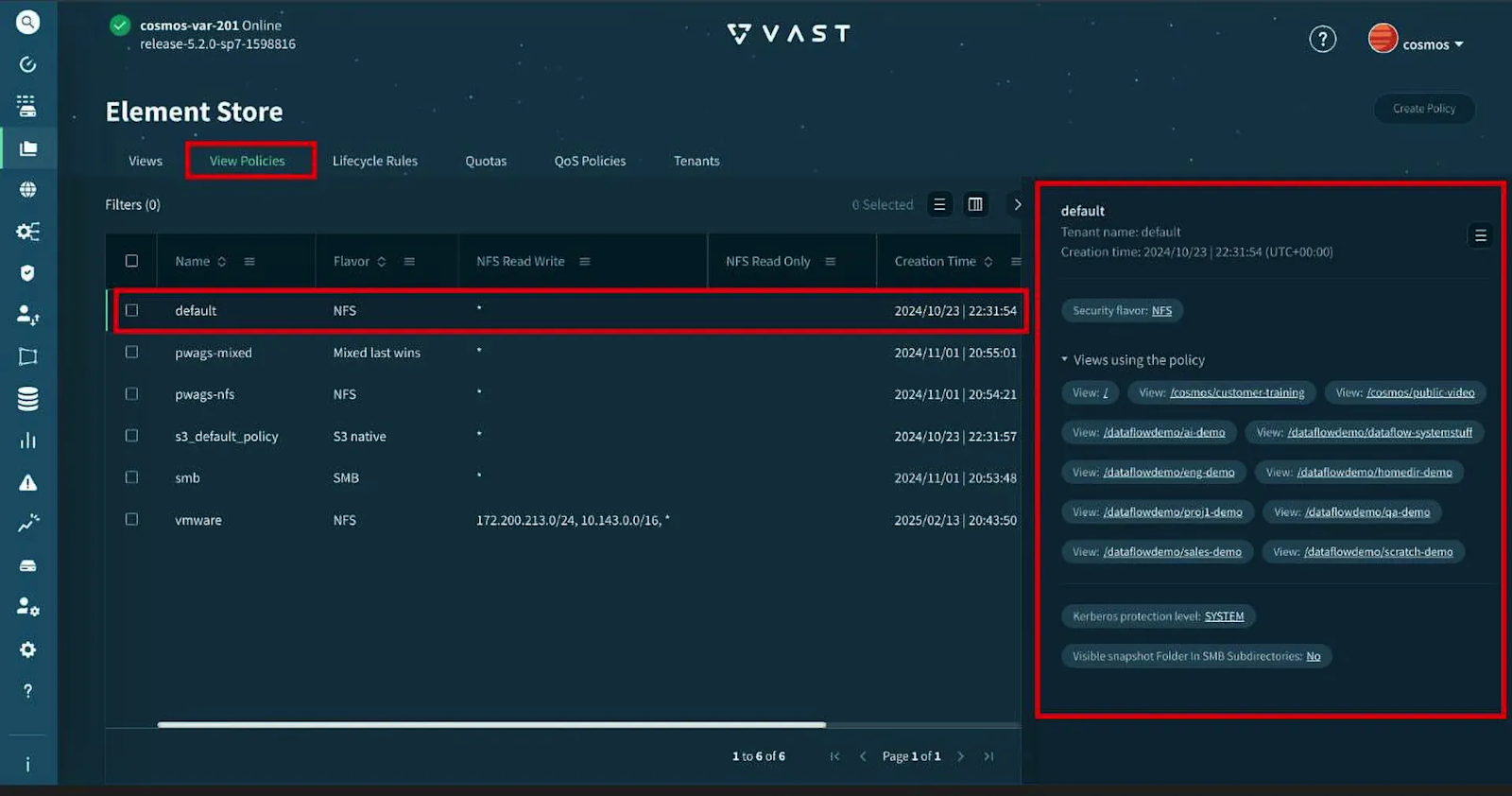The width and height of the screenshot is (1512, 796).
Task: Open the settings gear icon in sidebar
Action: pyautogui.click(x=27, y=649)
